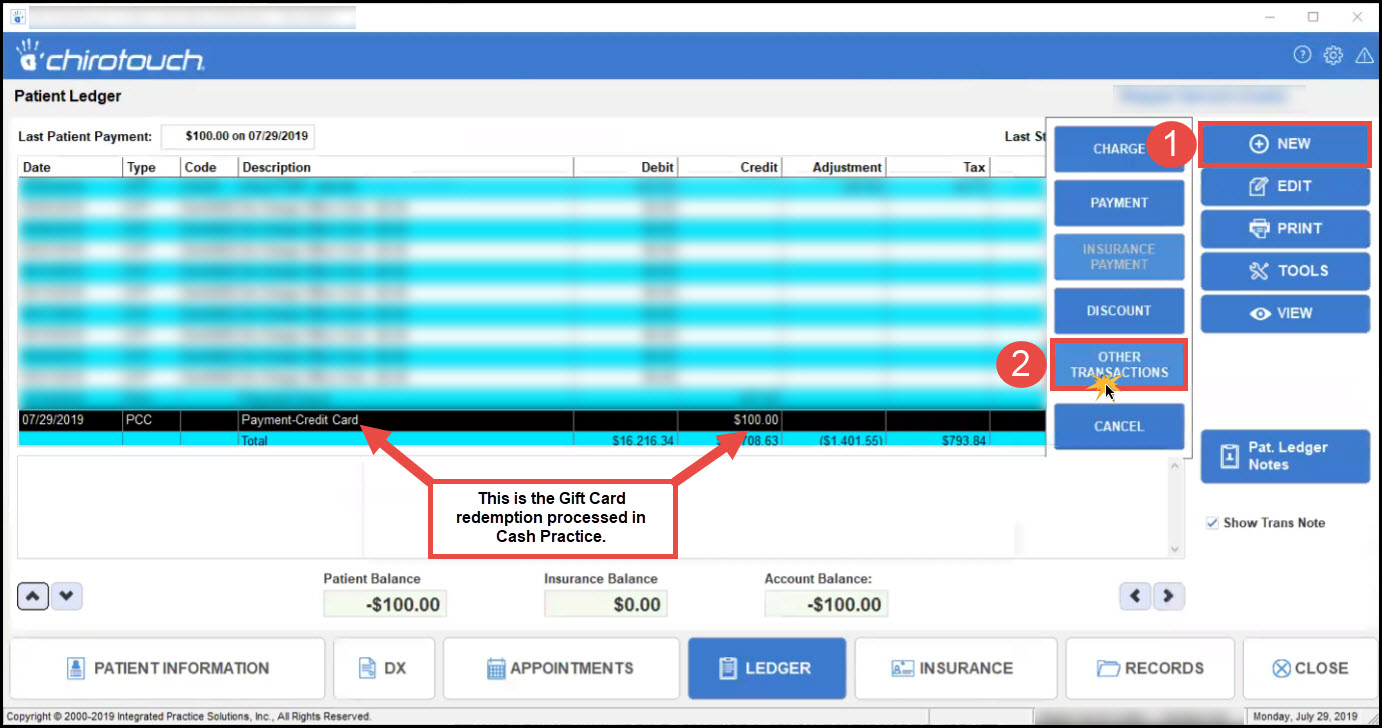Click the right arrow scroll button
1382x728 pixels.
click(1169, 597)
